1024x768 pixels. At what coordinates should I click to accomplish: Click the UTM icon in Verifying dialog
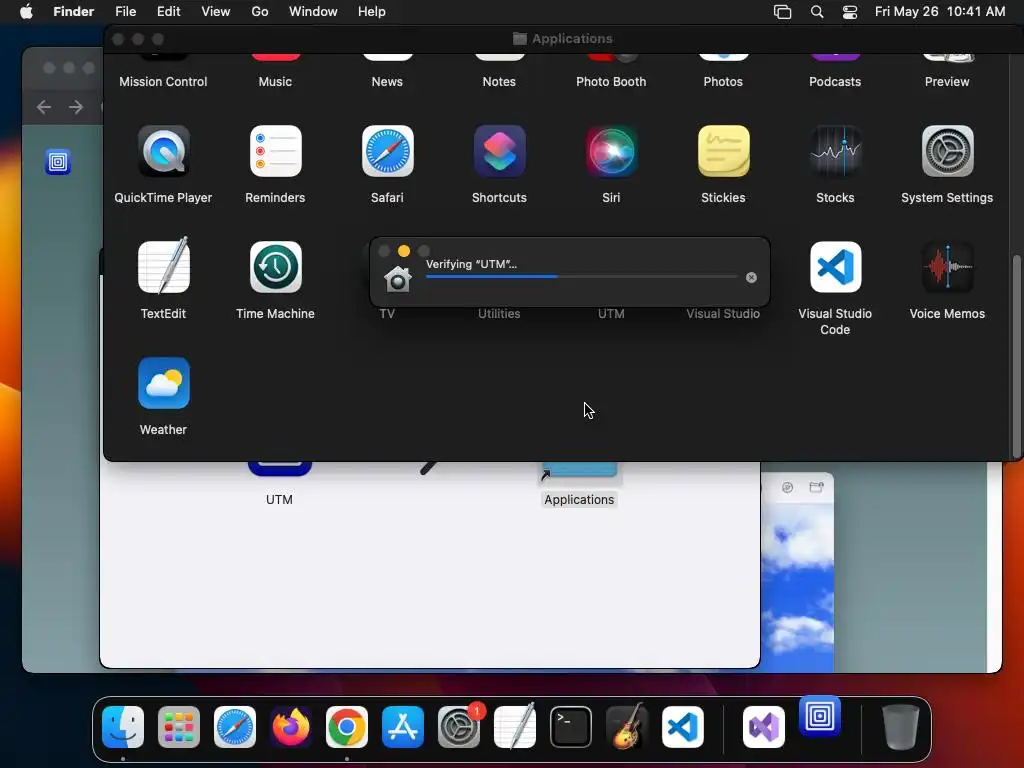pos(398,279)
